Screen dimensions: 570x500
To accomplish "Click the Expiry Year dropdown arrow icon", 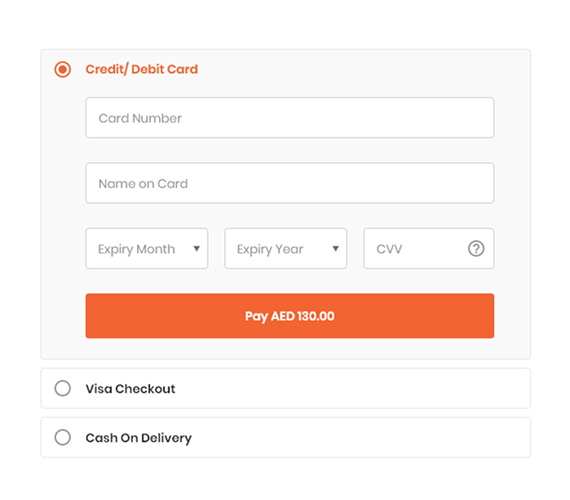I will 336,249.
